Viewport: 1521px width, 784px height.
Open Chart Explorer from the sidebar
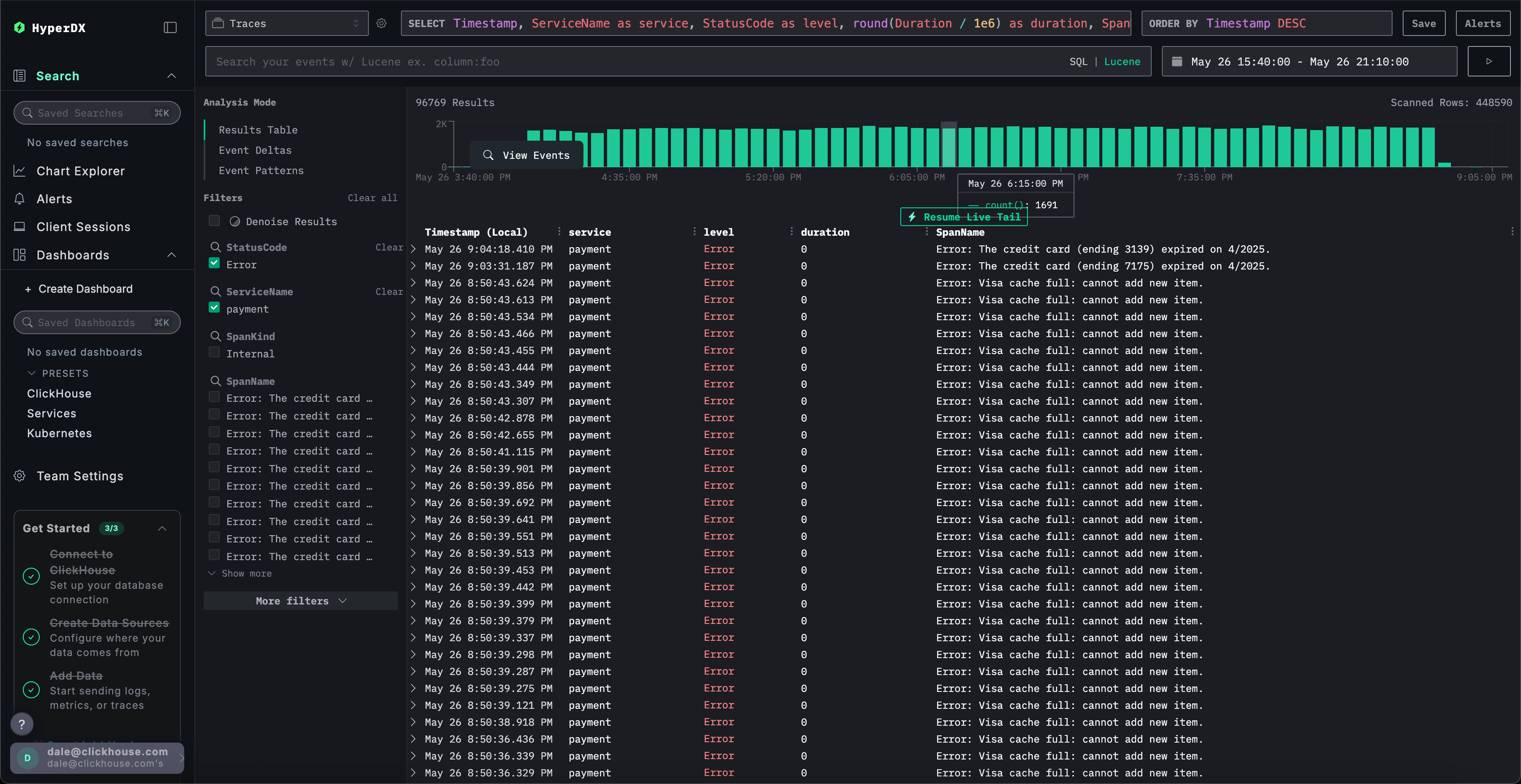80,171
